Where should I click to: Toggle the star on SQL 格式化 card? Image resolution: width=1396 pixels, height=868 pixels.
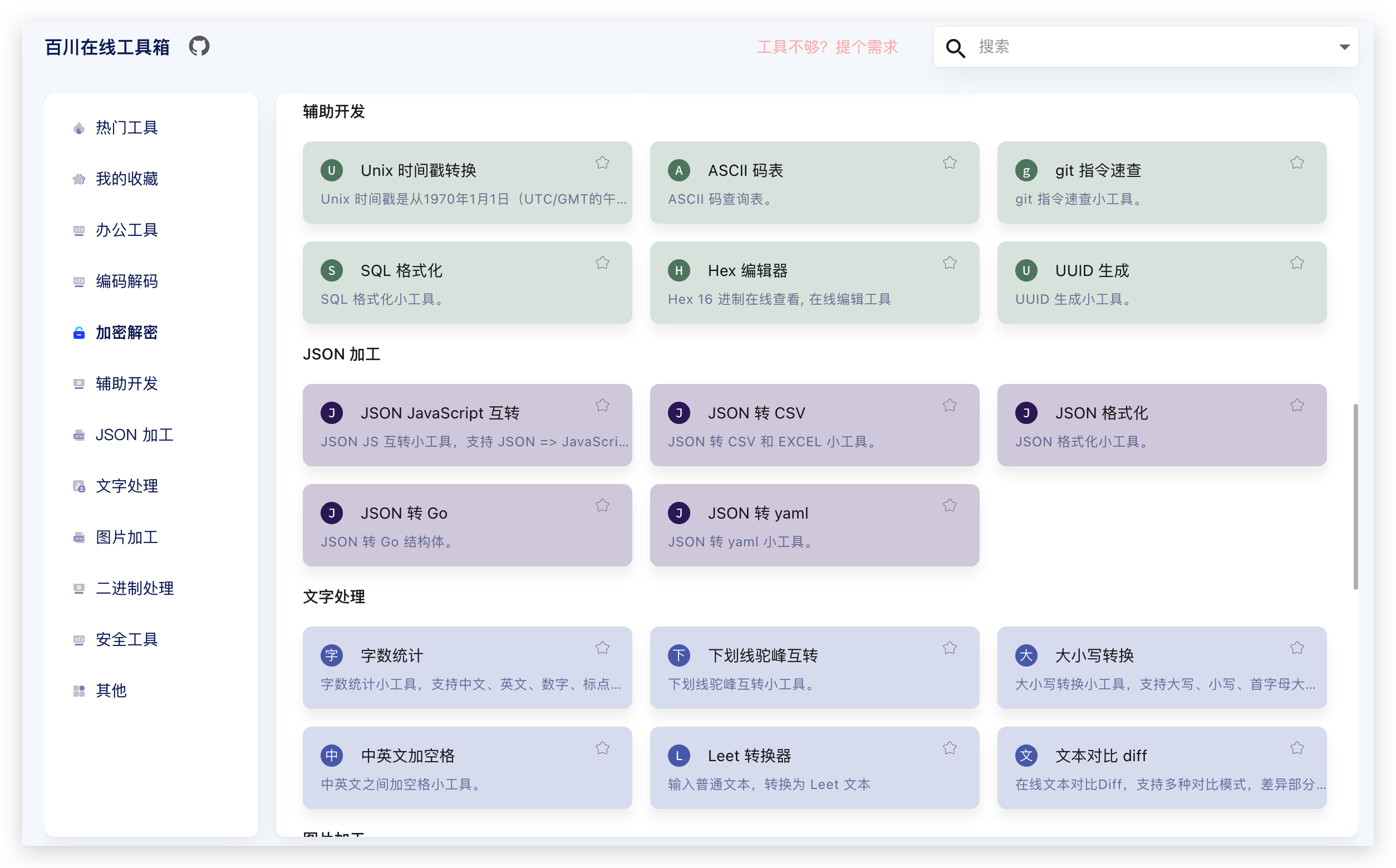coord(602,263)
